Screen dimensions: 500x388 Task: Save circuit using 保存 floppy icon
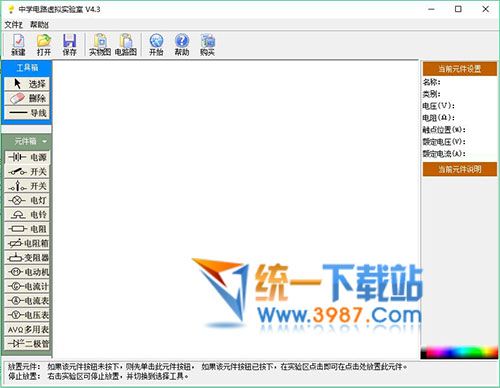click(x=69, y=45)
